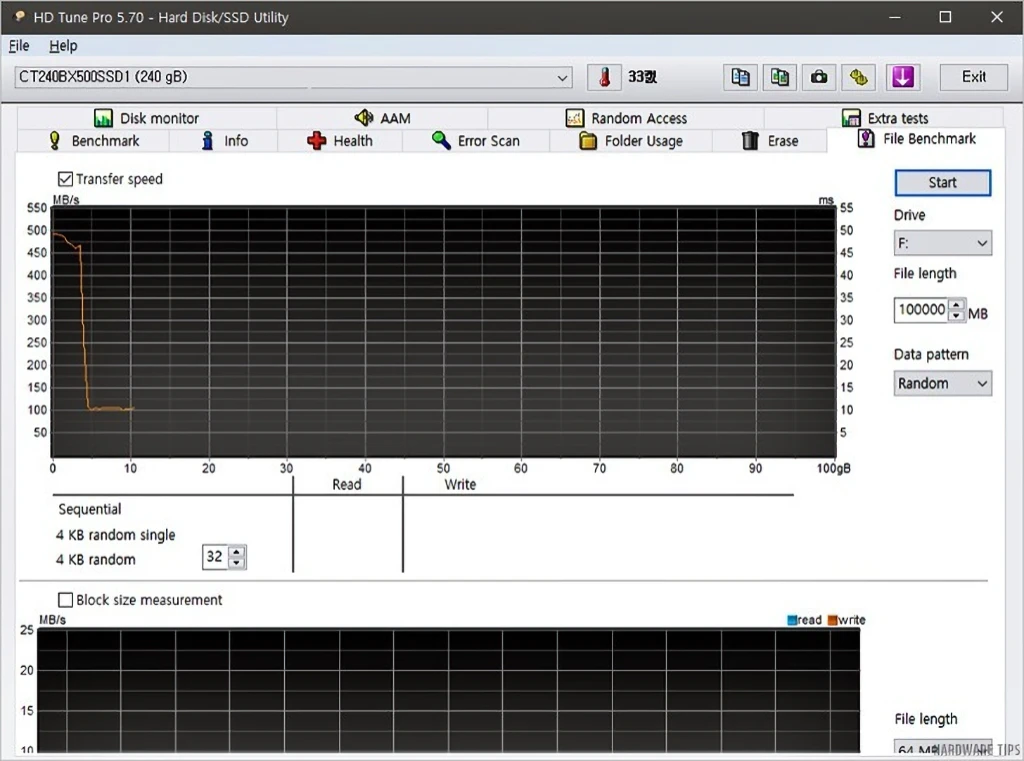This screenshot has height=761, width=1024.
Task: Select the File Benchmark tab
Action: (x=916, y=139)
